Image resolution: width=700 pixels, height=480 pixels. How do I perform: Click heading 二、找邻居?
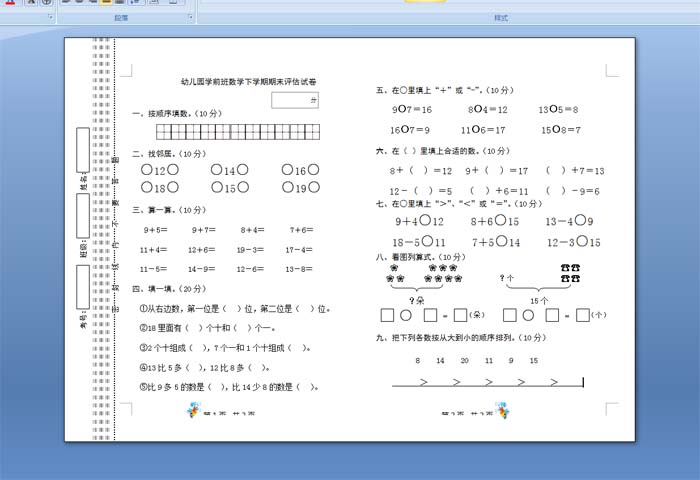pos(169,154)
